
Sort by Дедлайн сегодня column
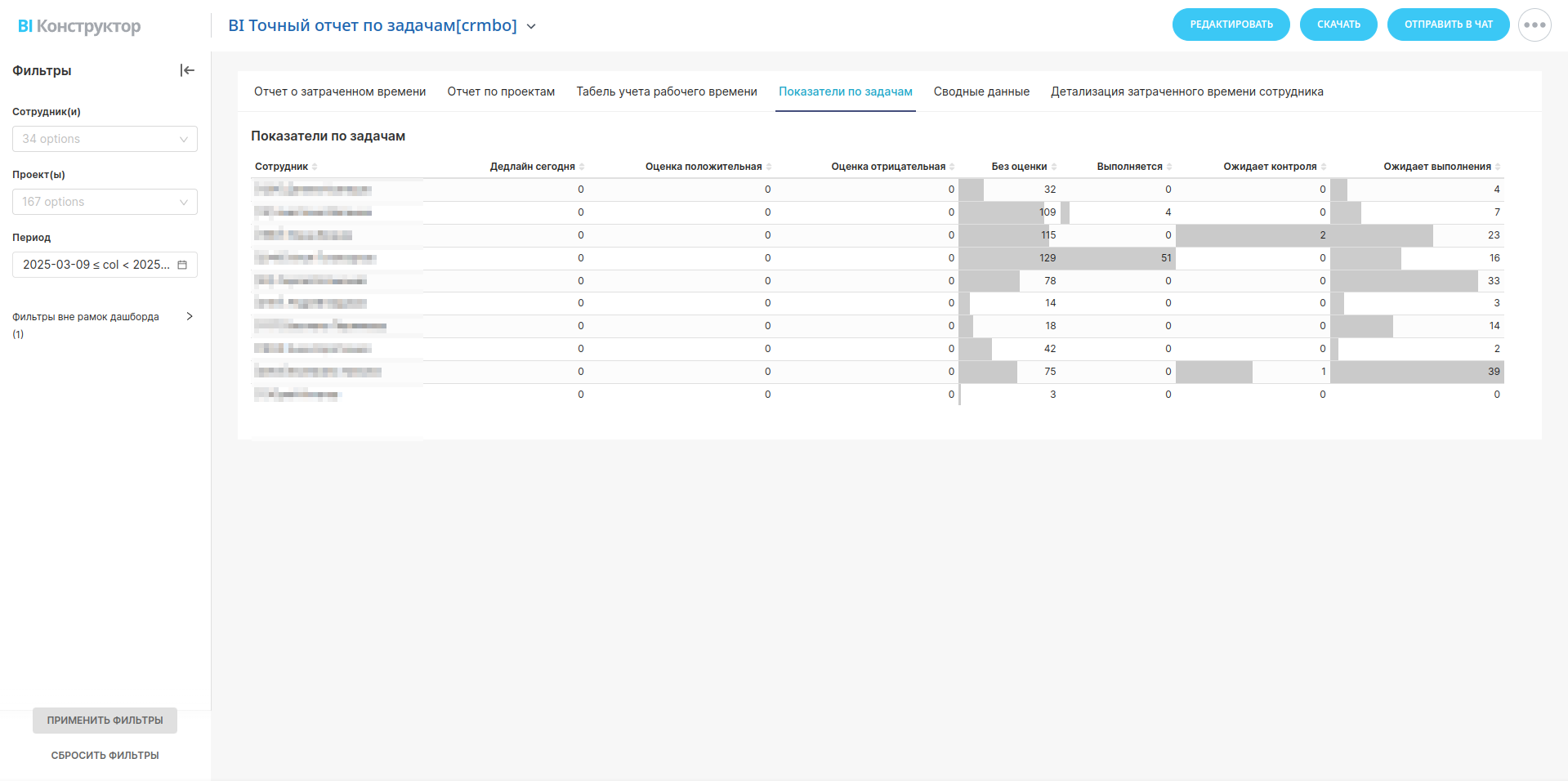[x=582, y=167]
